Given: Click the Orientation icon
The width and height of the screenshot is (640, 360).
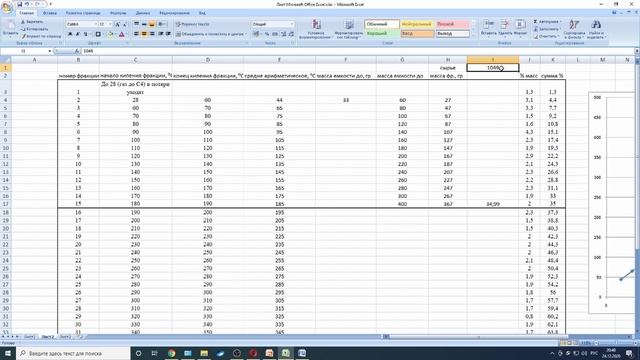Looking at the screenshot, I should [162, 24].
